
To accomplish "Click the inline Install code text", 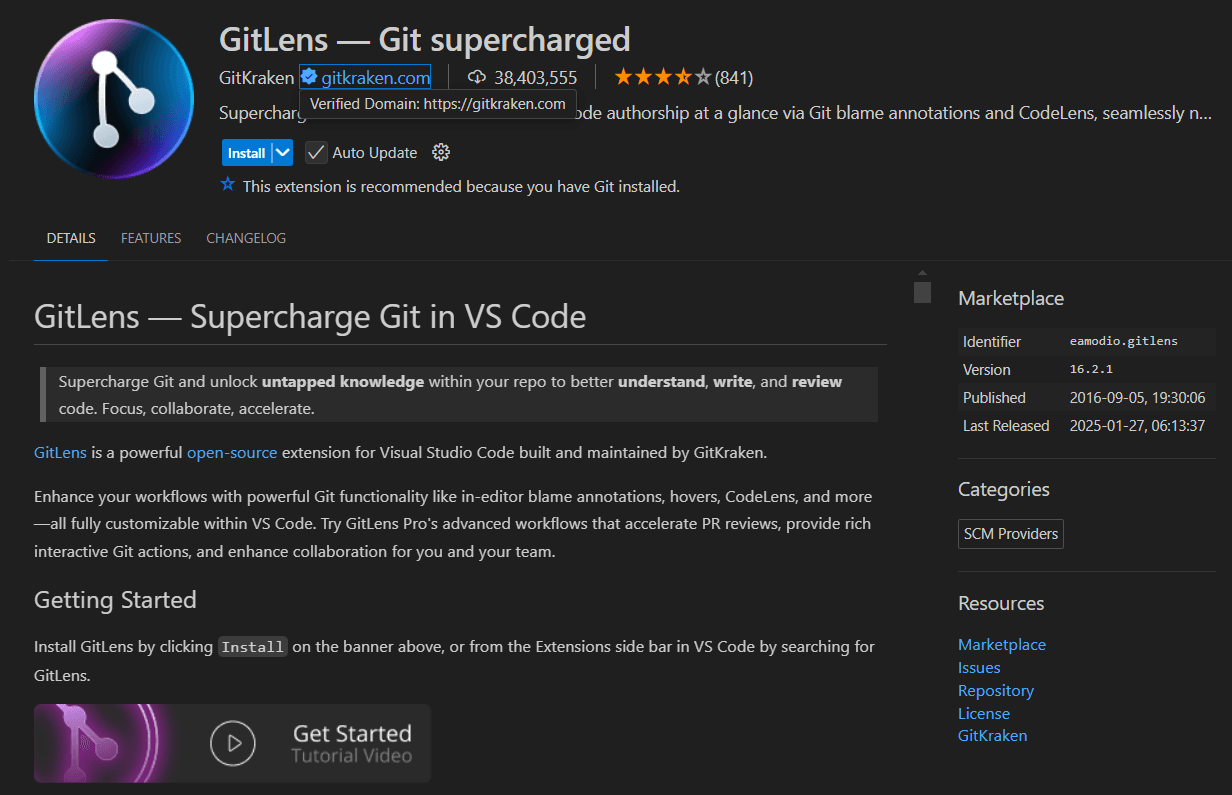I will 253,646.
